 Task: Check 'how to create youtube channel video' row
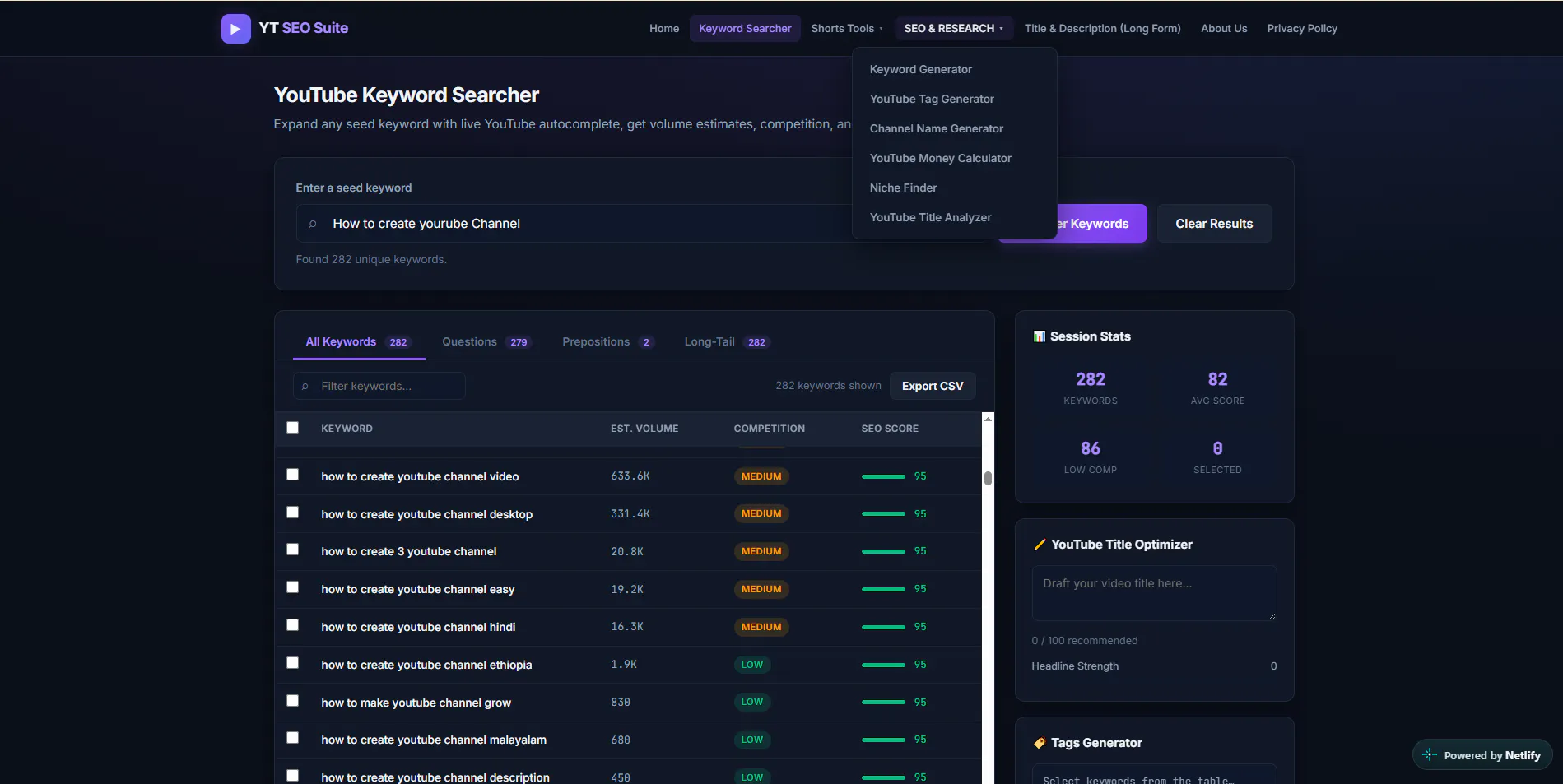292,475
